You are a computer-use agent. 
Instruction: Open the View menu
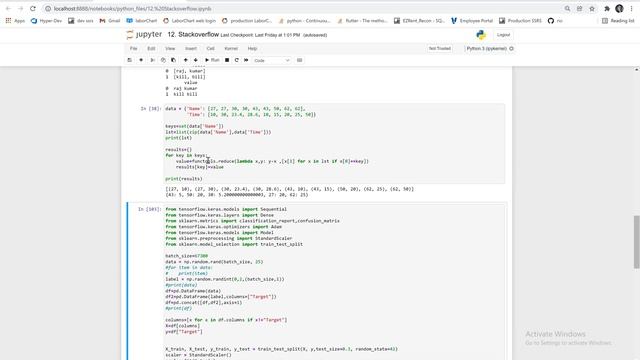point(170,48)
